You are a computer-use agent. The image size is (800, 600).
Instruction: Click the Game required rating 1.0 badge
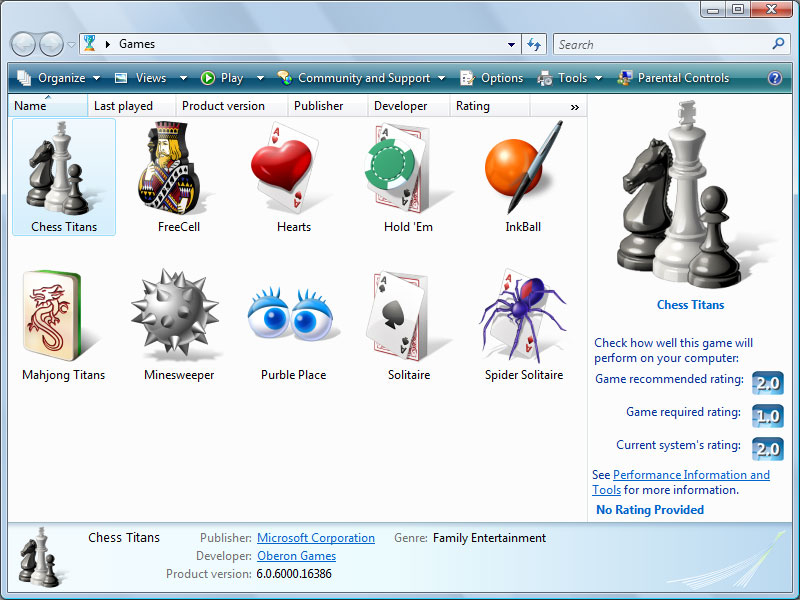coord(767,416)
